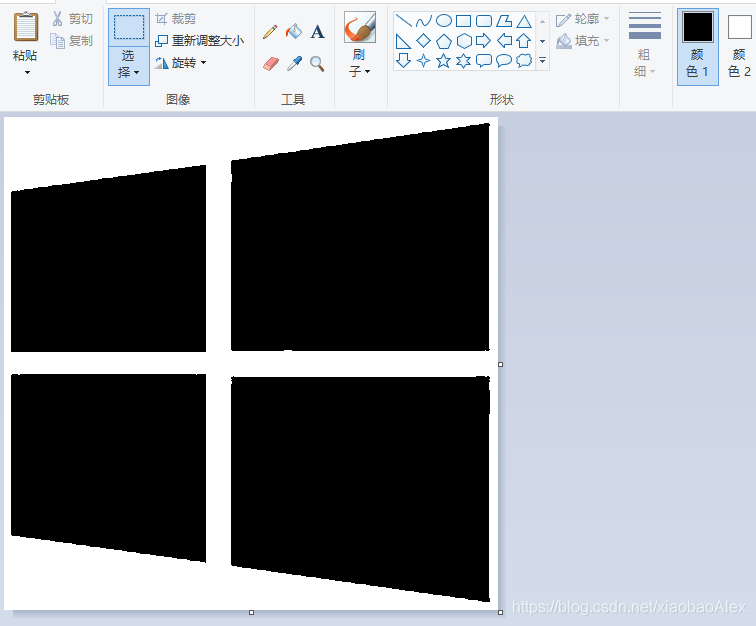Choose the Cloud callout shape
Image resolution: width=756 pixels, height=626 pixels.
[x=524, y=61]
